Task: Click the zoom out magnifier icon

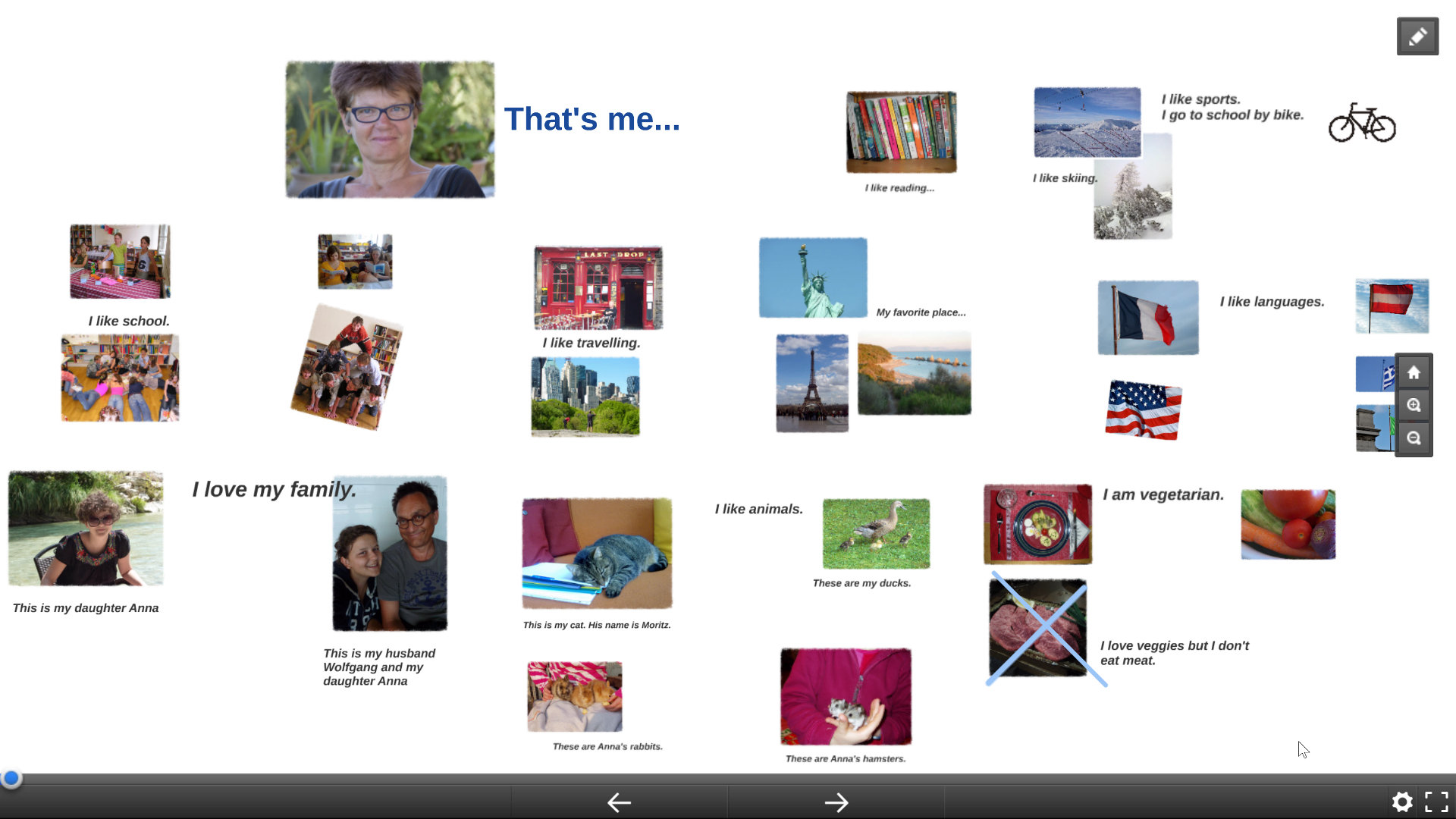Action: [x=1414, y=438]
